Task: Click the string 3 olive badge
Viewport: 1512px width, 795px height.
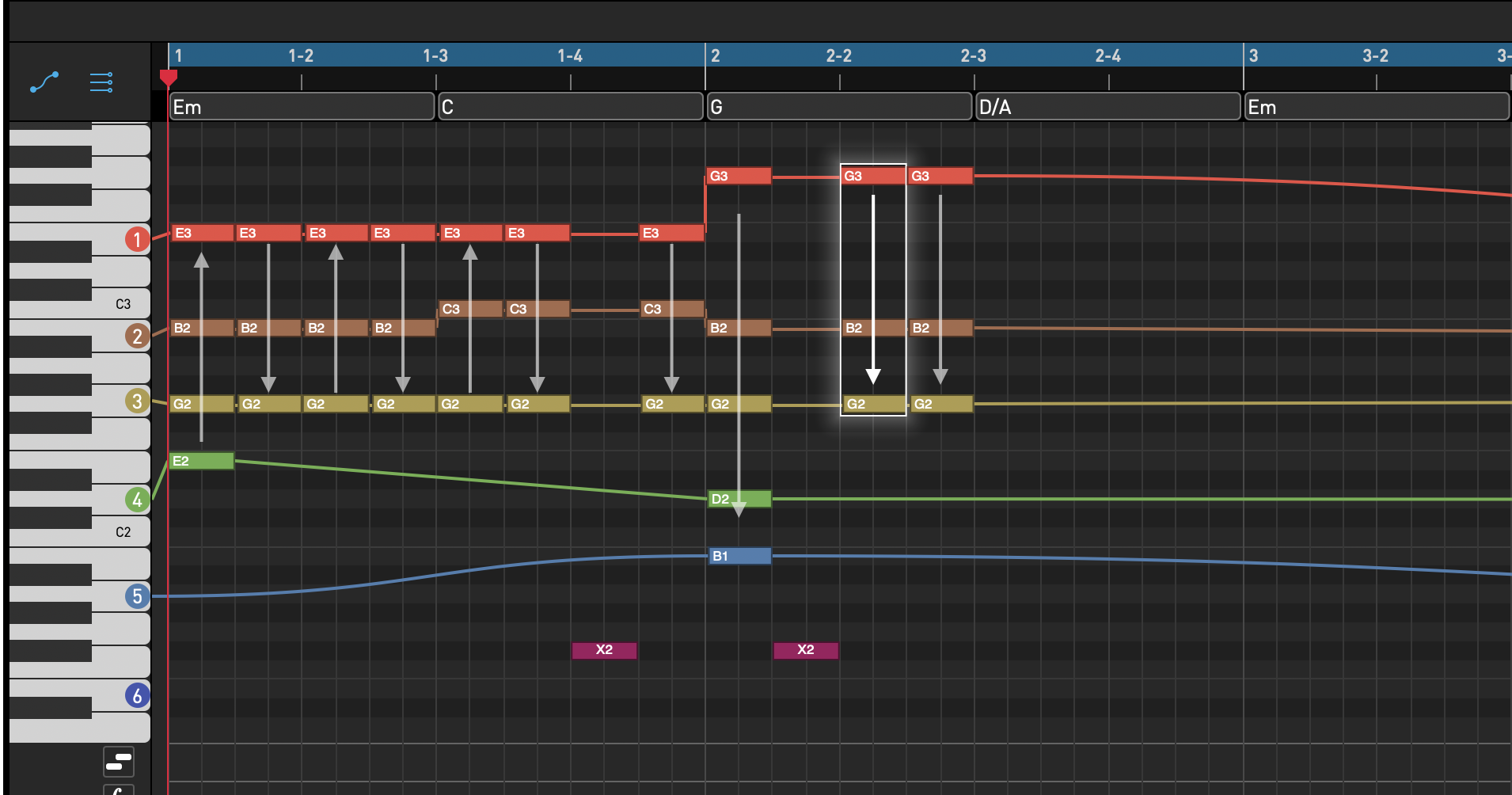Action: [137, 401]
